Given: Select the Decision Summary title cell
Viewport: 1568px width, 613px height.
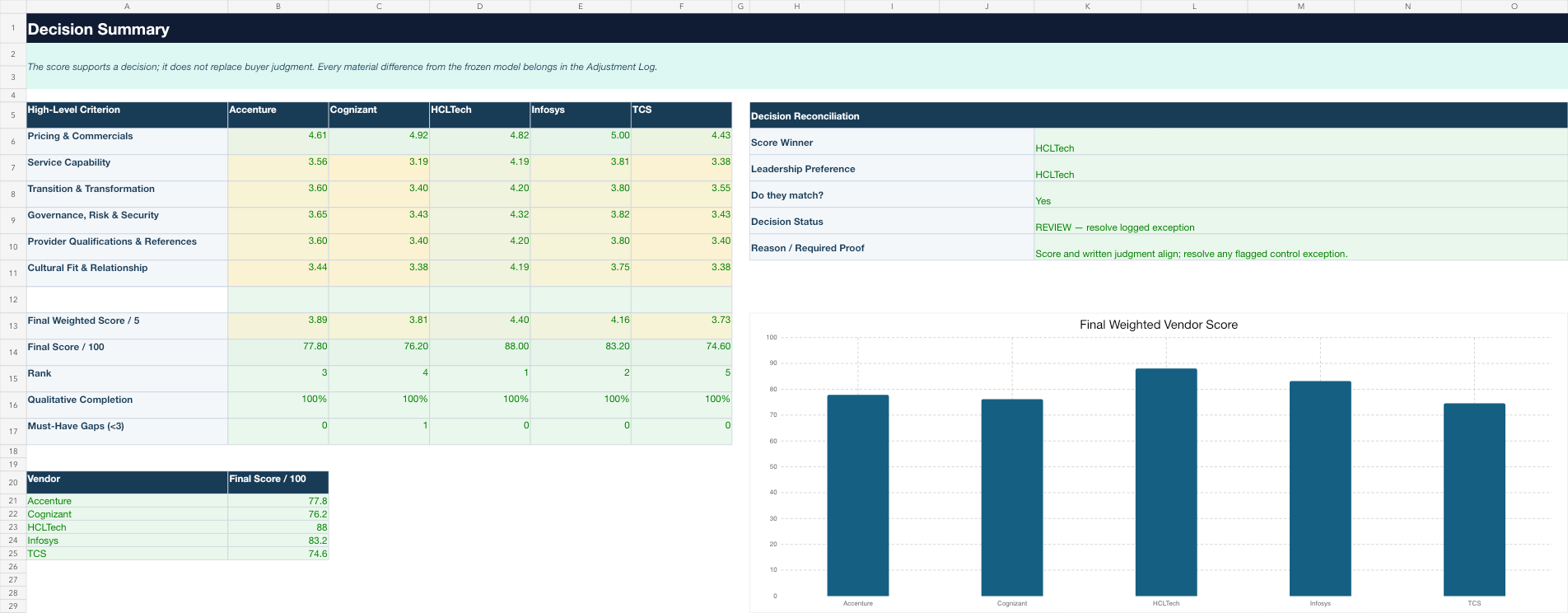Looking at the screenshot, I should 796,29.
